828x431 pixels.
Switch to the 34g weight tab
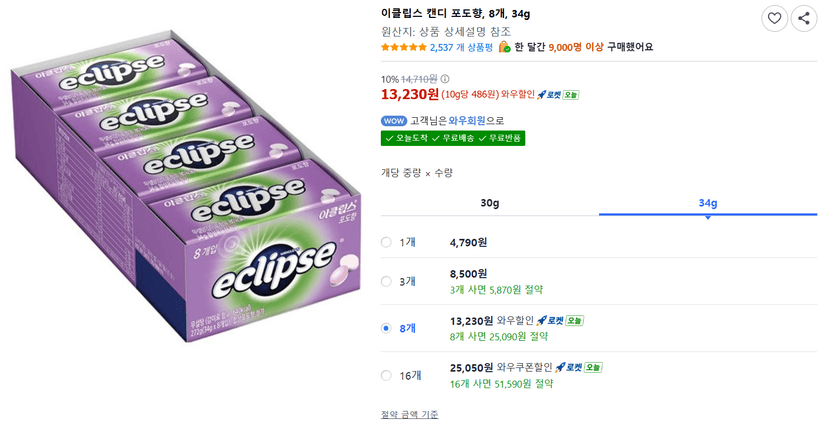pyautogui.click(x=708, y=203)
